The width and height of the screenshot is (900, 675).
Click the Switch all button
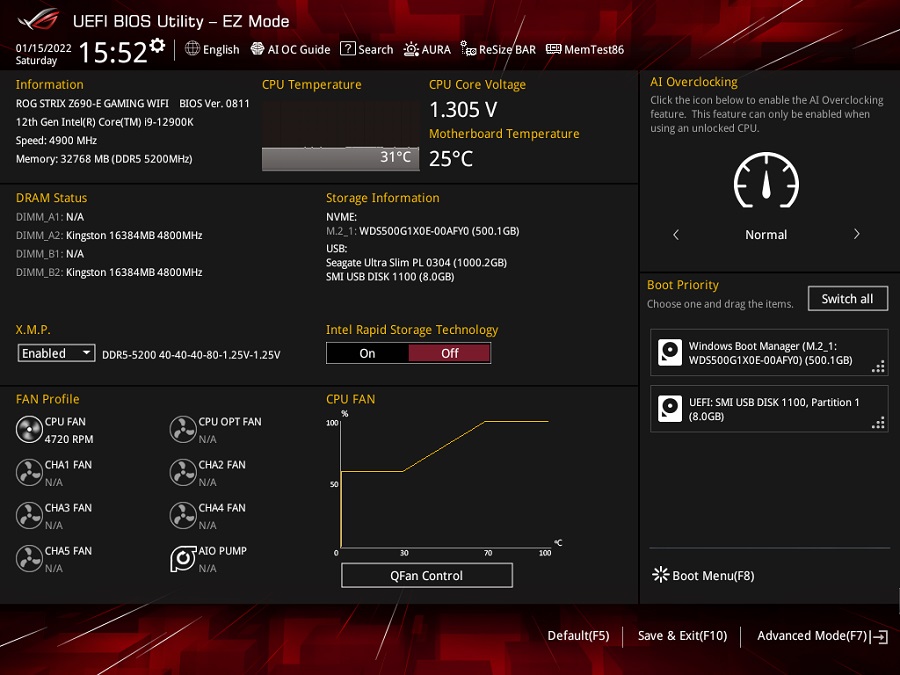coord(848,298)
